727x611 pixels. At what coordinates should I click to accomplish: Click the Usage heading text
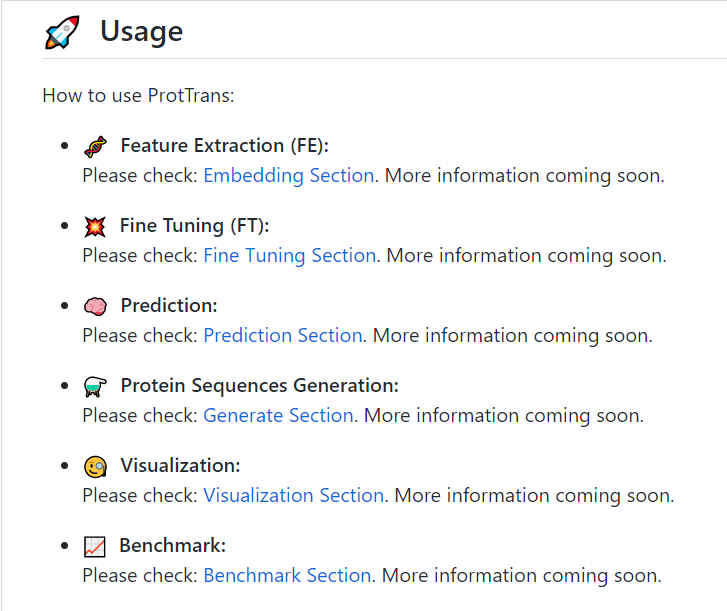[141, 31]
